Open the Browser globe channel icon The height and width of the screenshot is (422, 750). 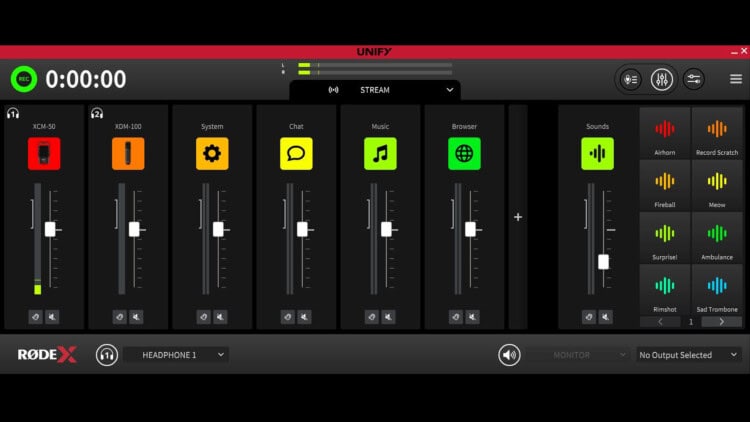coord(464,154)
